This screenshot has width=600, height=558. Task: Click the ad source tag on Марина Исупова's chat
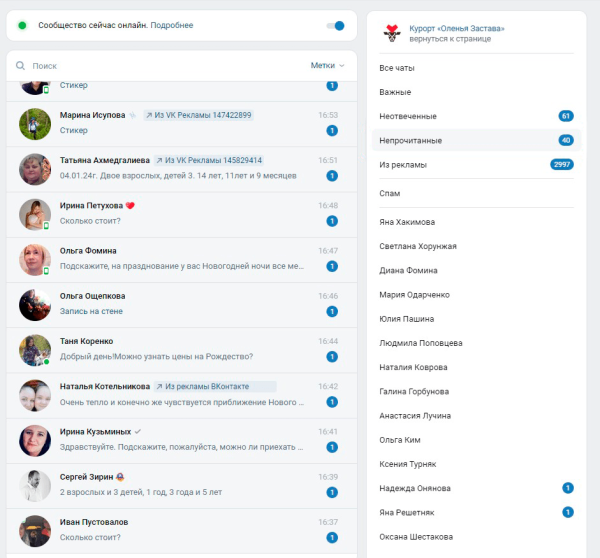click(198, 115)
